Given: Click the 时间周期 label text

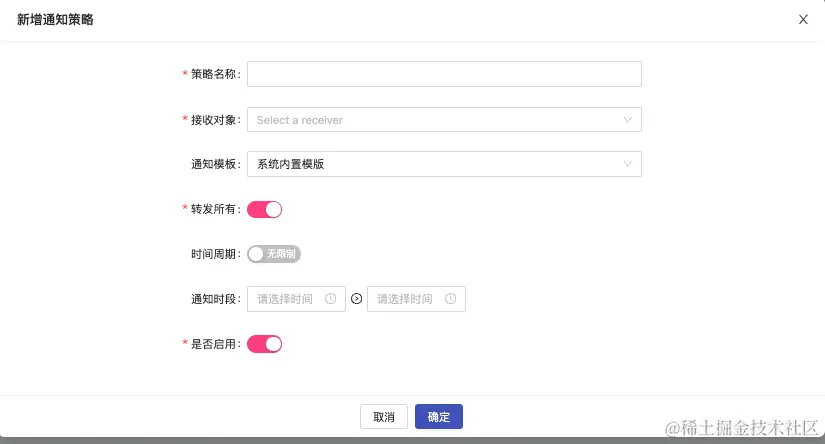Looking at the screenshot, I should click(x=213, y=254).
